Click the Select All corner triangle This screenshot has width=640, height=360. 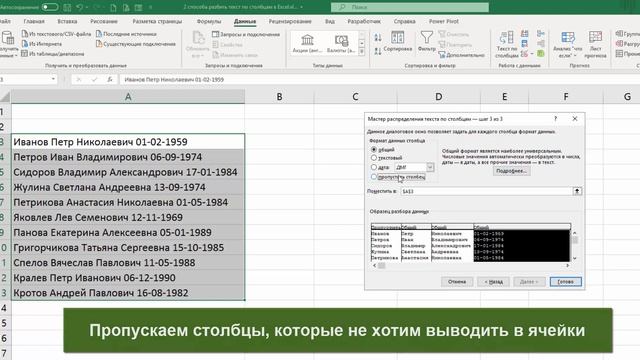[x=5, y=97]
